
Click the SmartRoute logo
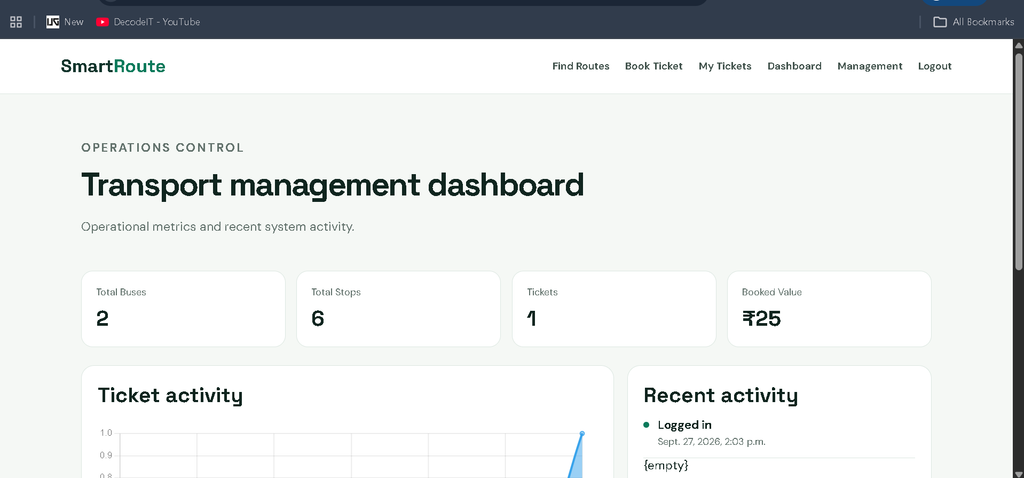tap(113, 66)
